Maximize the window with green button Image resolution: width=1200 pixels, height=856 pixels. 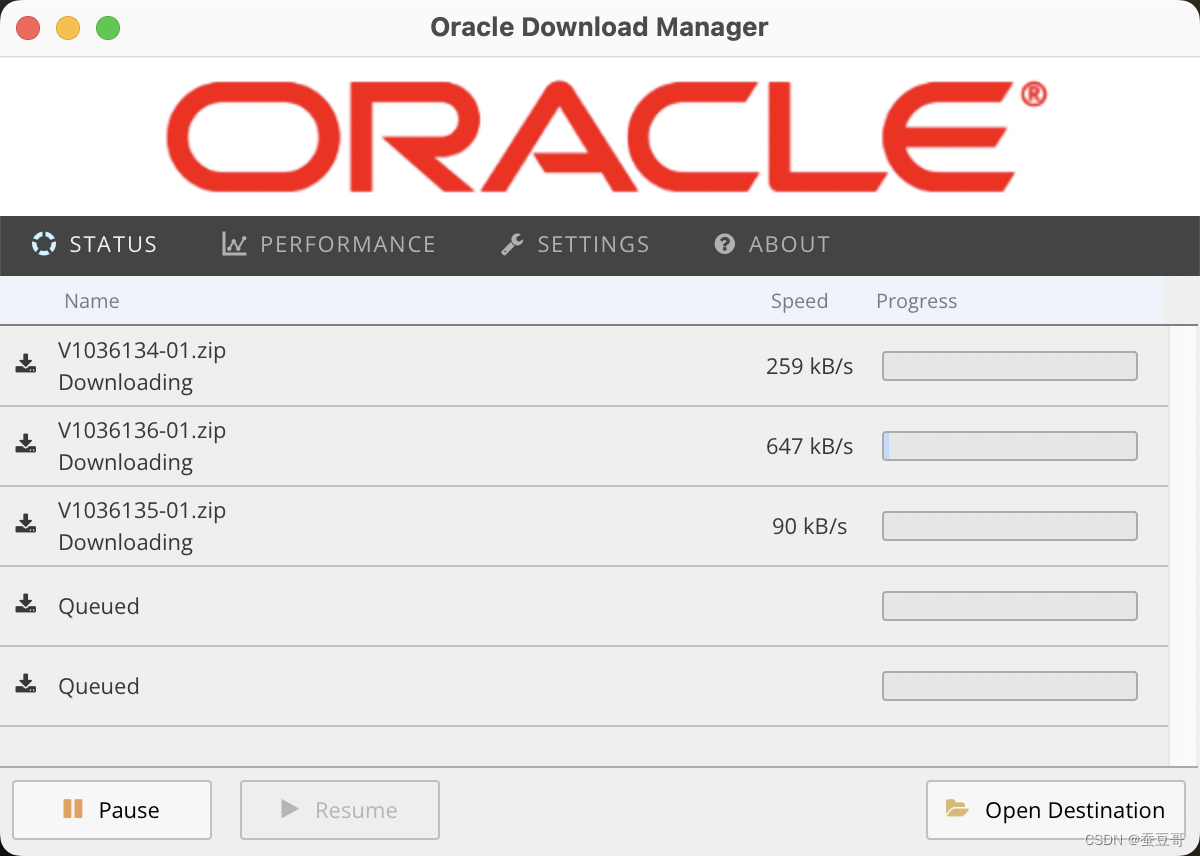tap(108, 28)
